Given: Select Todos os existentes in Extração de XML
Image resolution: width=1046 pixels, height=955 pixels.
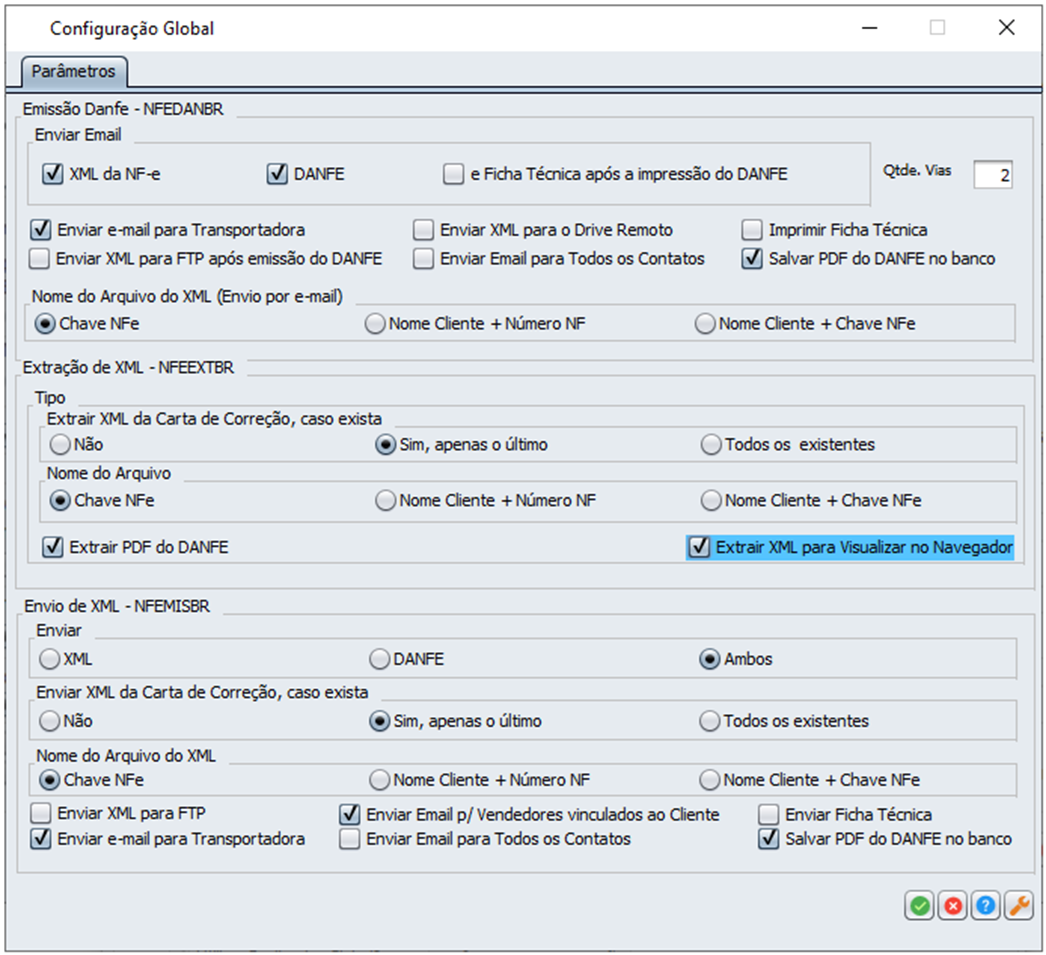Looking at the screenshot, I should pyautogui.click(x=711, y=444).
